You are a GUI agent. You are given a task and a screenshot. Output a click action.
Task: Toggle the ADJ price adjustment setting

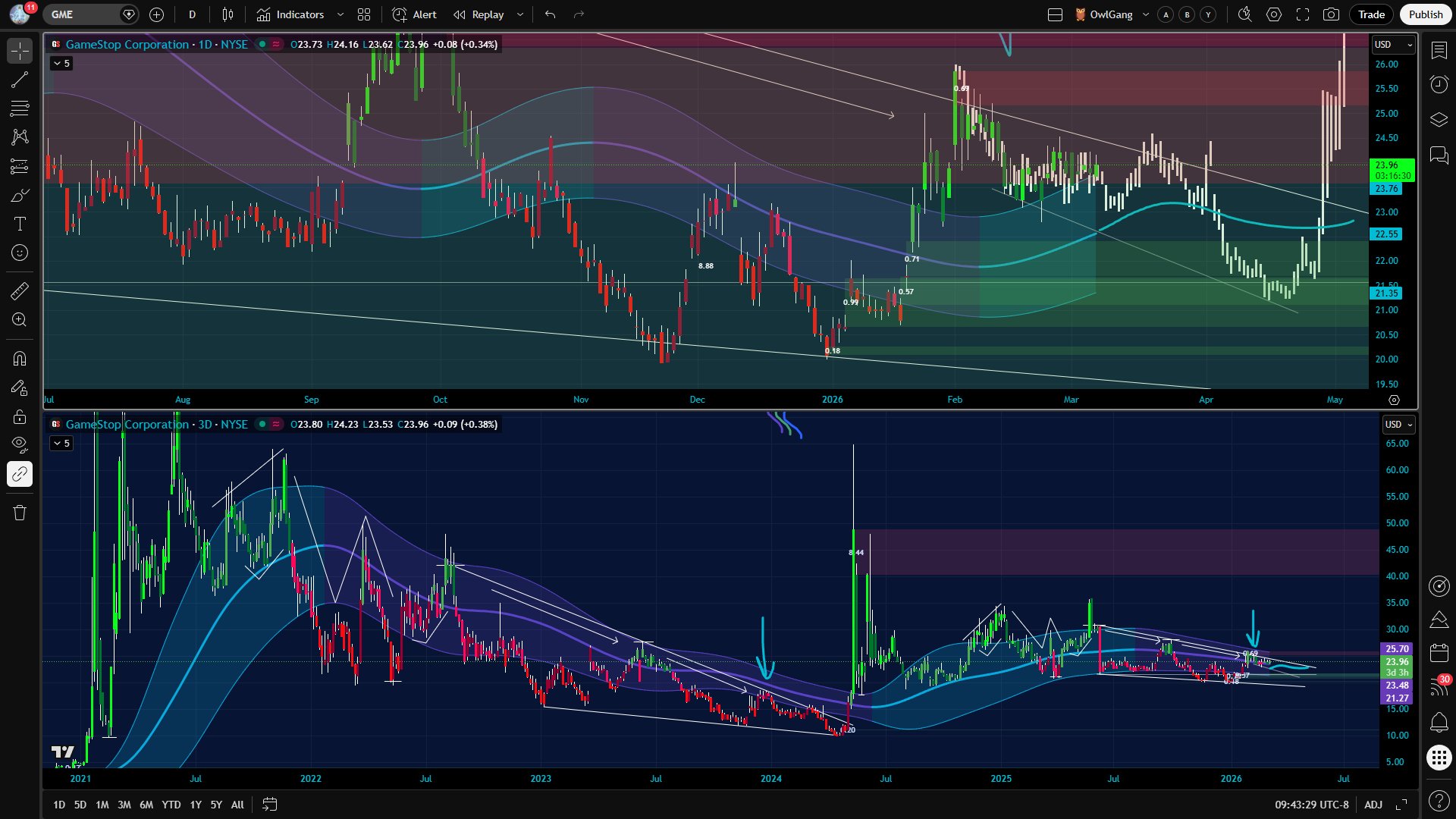(x=1373, y=805)
